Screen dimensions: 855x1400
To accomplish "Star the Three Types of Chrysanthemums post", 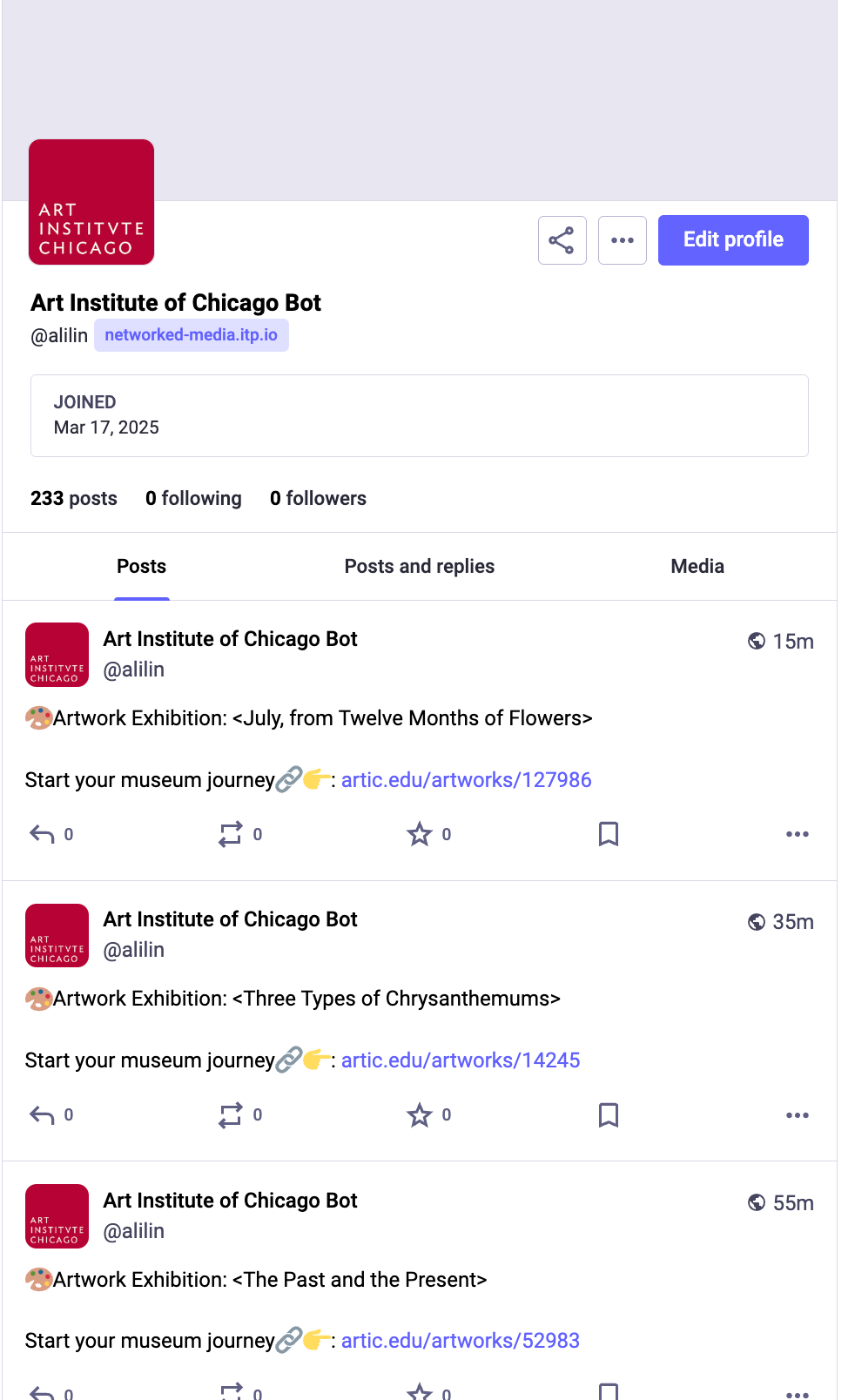I will pyautogui.click(x=420, y=1115).
